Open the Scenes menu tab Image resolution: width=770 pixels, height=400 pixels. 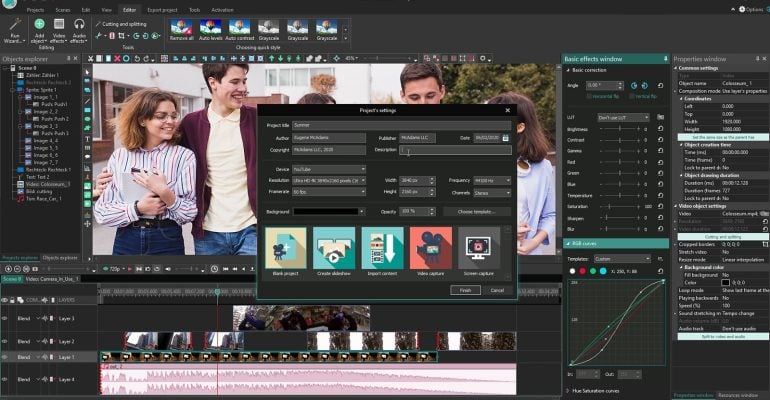[63, 10]
